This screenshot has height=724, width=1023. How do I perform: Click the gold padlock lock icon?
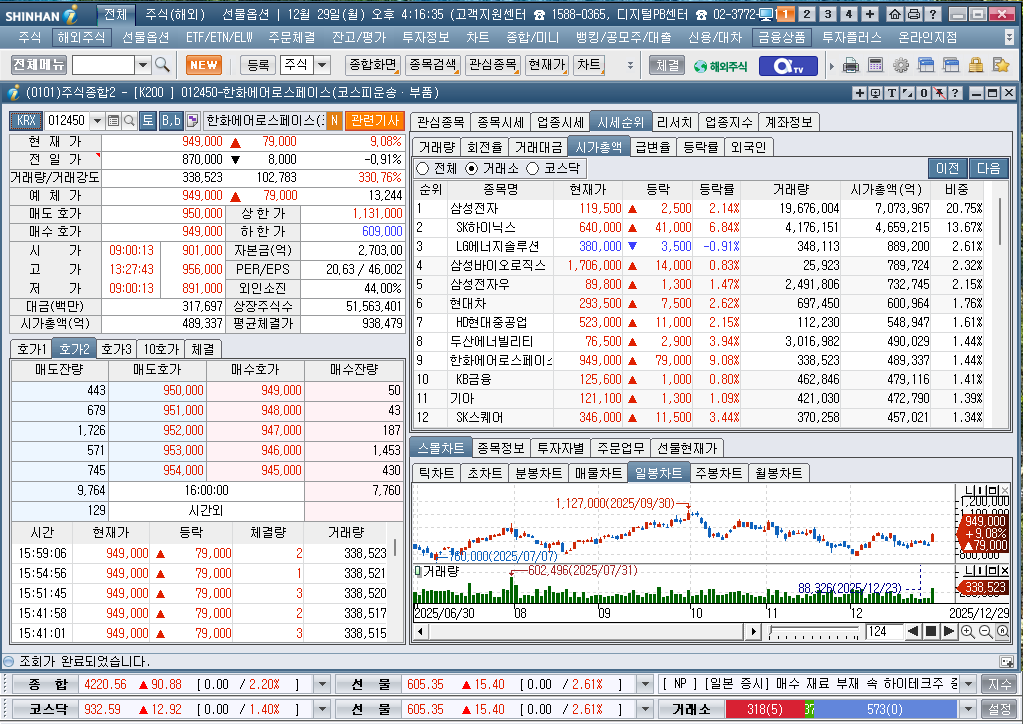tap(975, 65)
